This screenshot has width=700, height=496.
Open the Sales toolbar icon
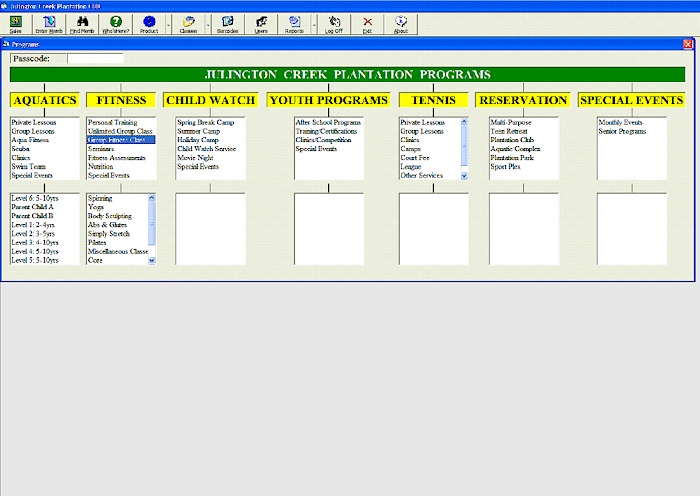pos(16,24)
